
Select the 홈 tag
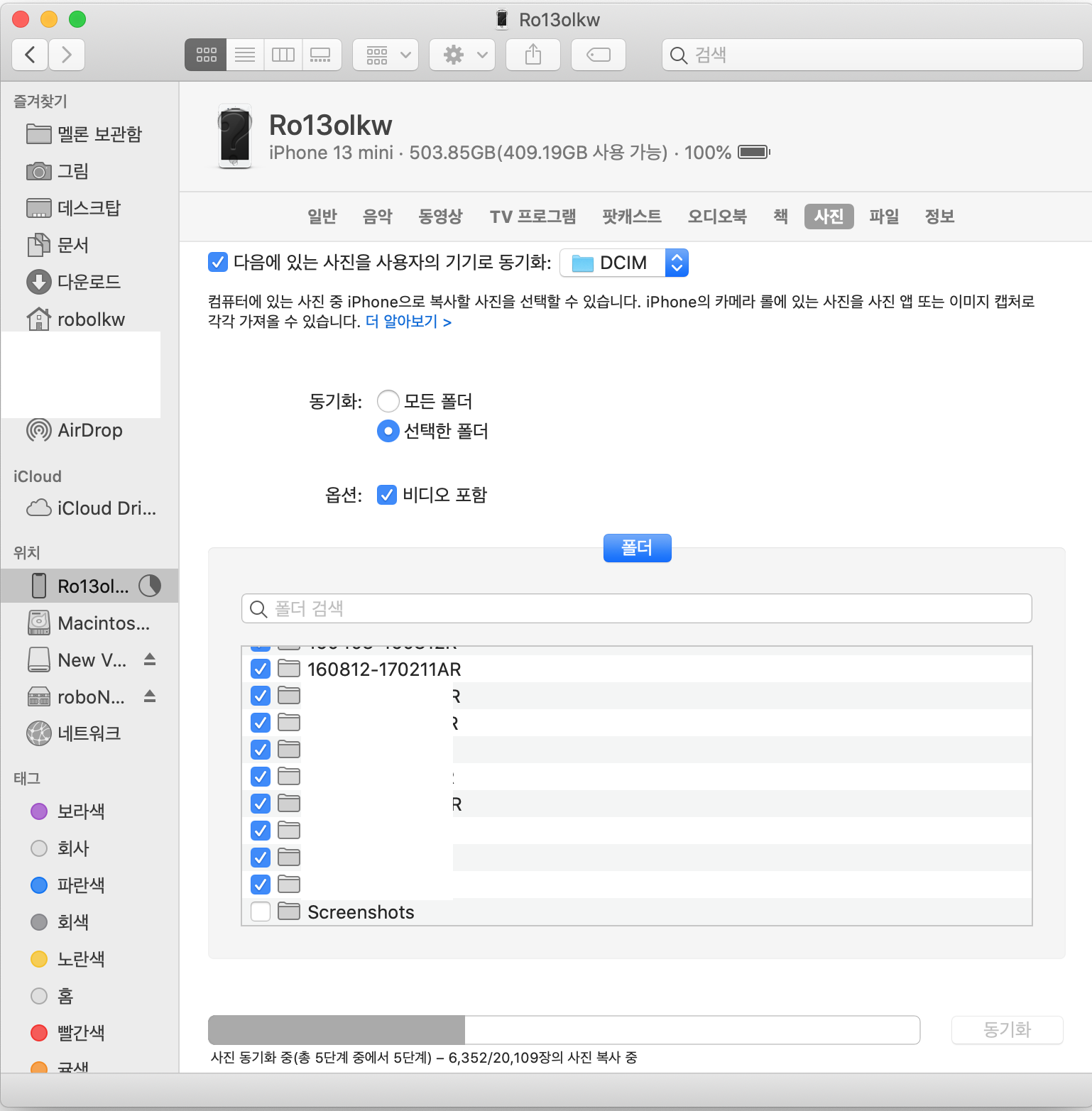pyautogui.click(x=53, y=996)
